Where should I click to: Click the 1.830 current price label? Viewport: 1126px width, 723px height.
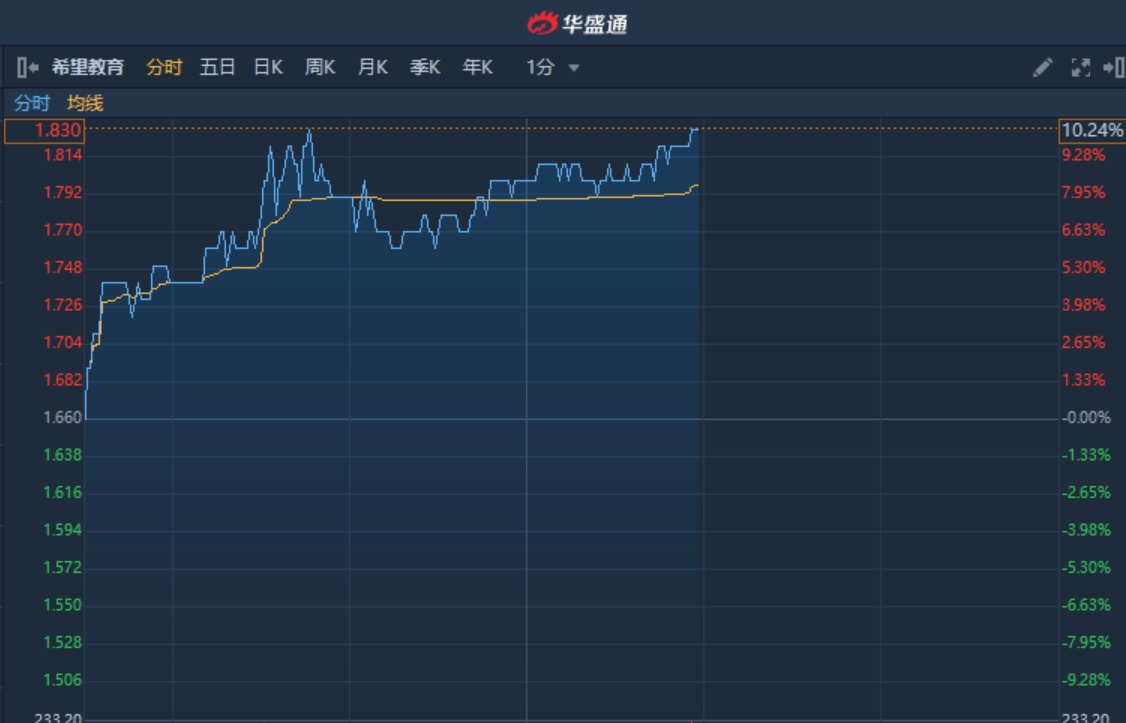(45, 130)
